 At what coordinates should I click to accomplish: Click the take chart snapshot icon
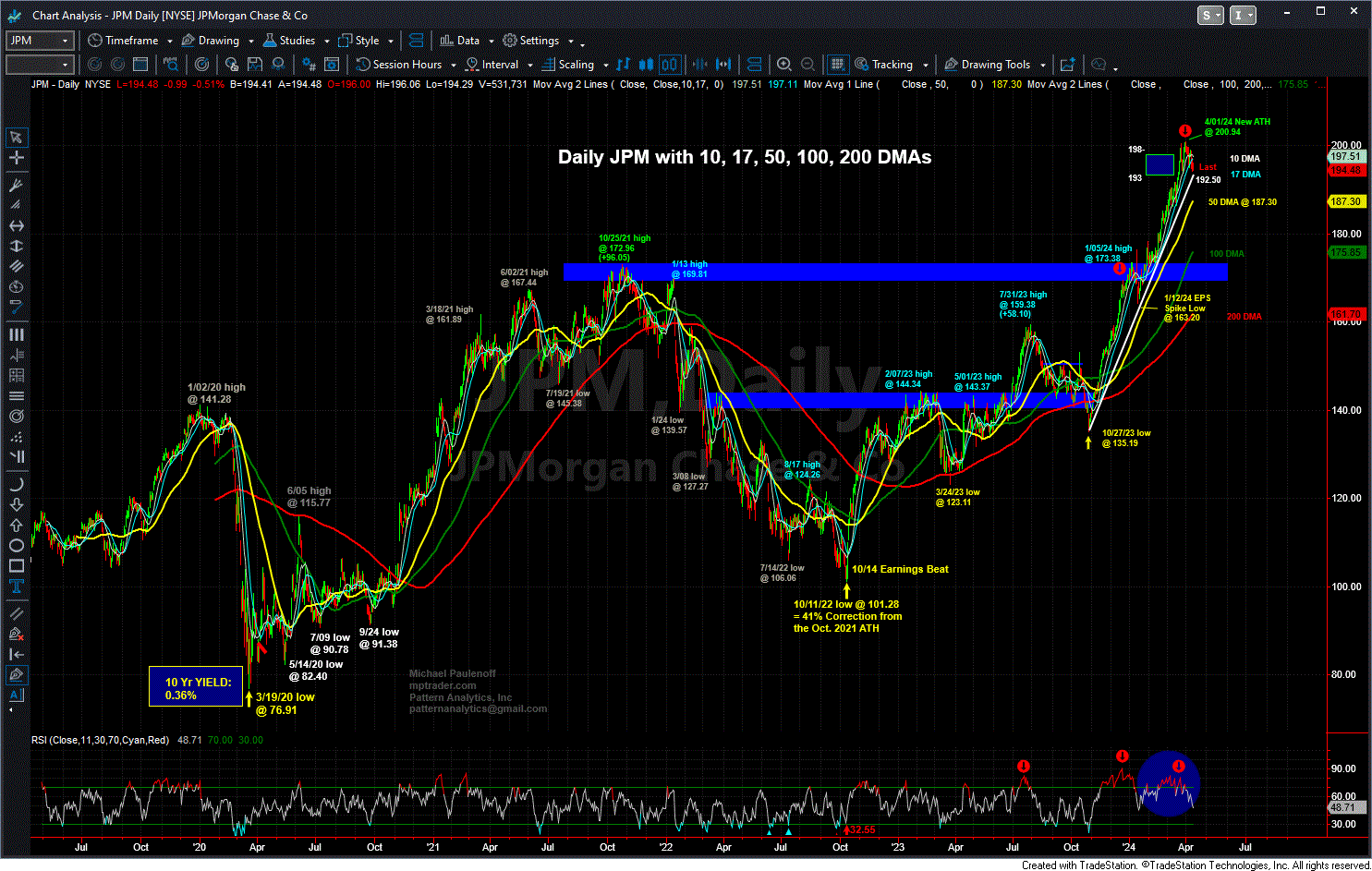[1067, 65]
